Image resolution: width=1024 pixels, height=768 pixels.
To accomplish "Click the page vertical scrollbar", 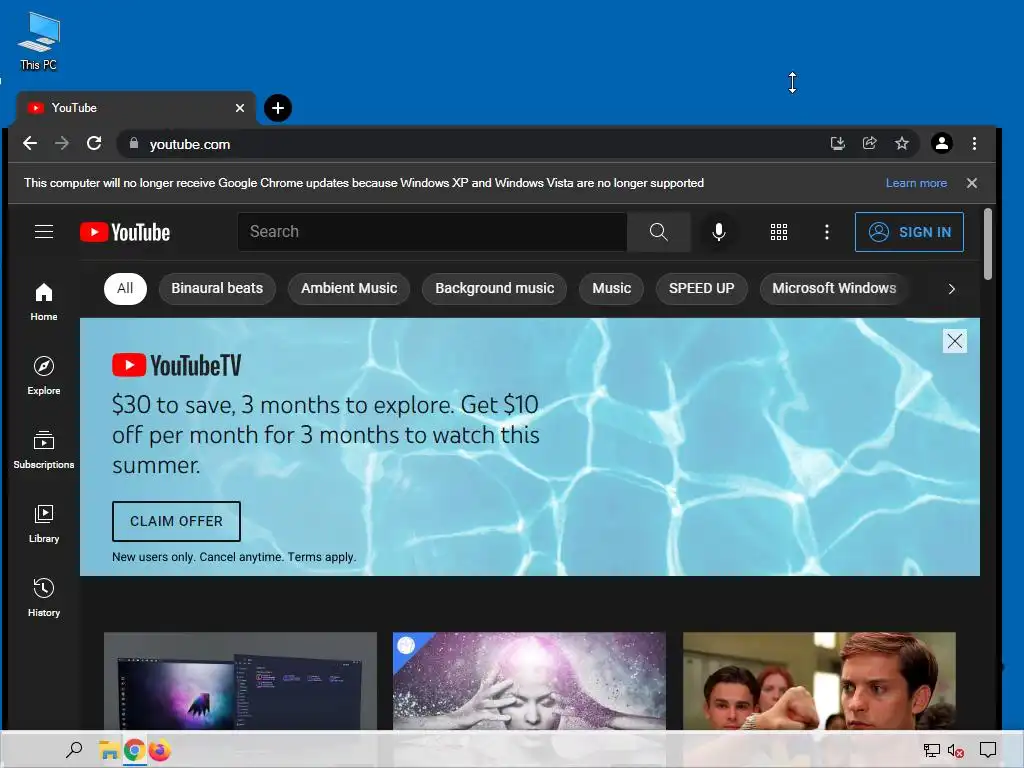I will tap(988, 244).
